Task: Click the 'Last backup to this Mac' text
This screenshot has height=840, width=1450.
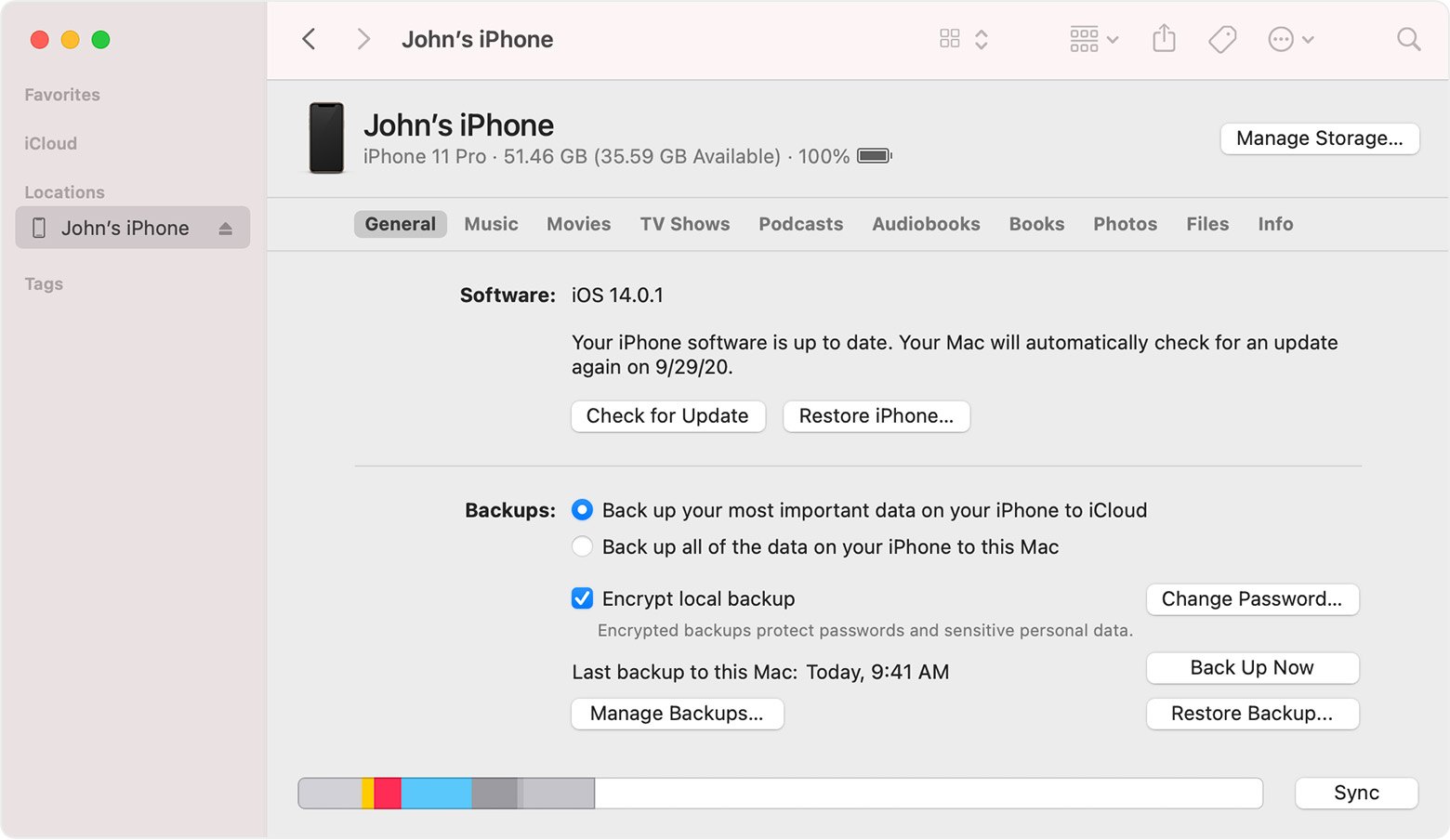Action: point(760,672)
